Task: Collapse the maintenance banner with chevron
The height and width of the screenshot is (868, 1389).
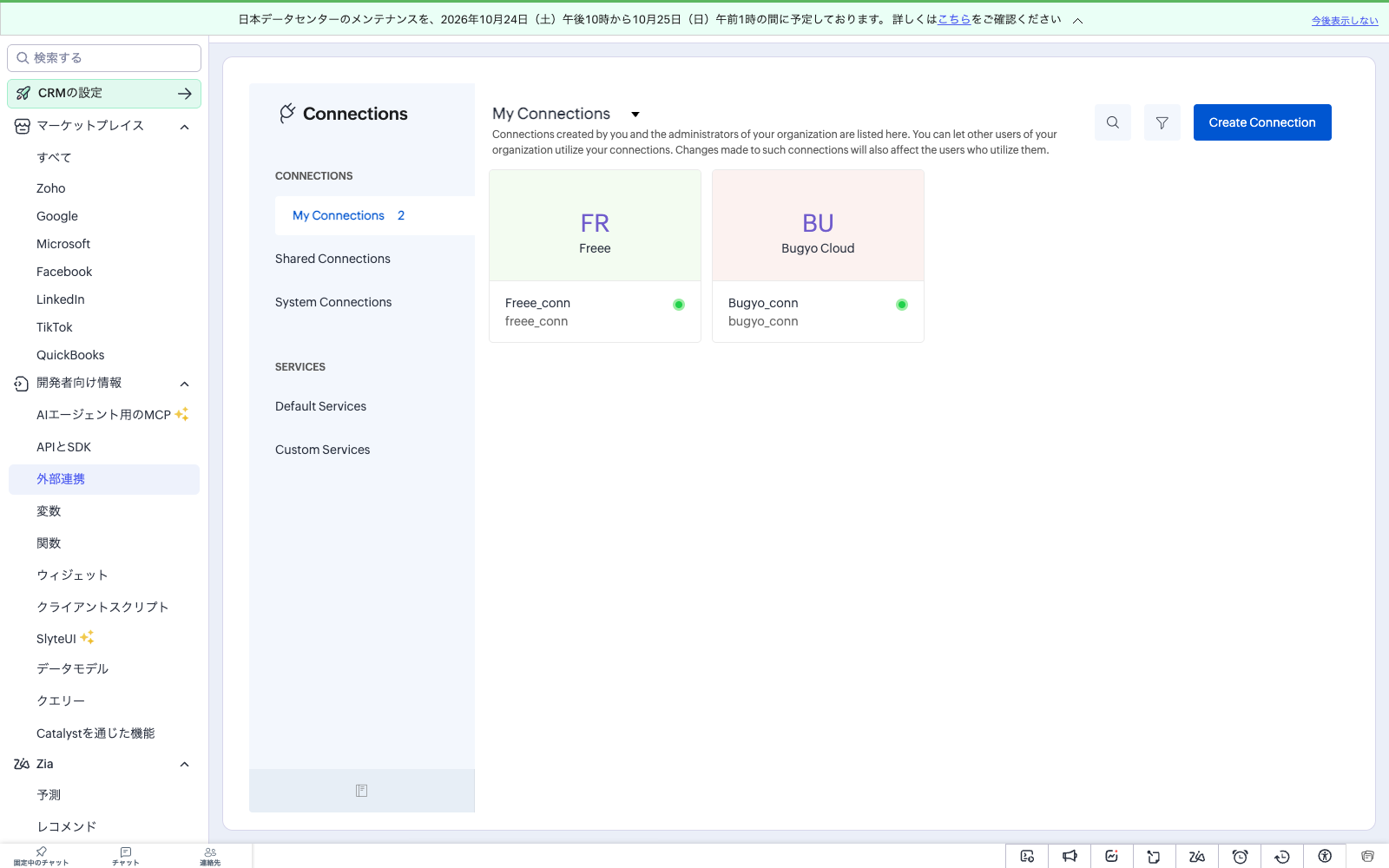Action: [x=1077, y=21]
